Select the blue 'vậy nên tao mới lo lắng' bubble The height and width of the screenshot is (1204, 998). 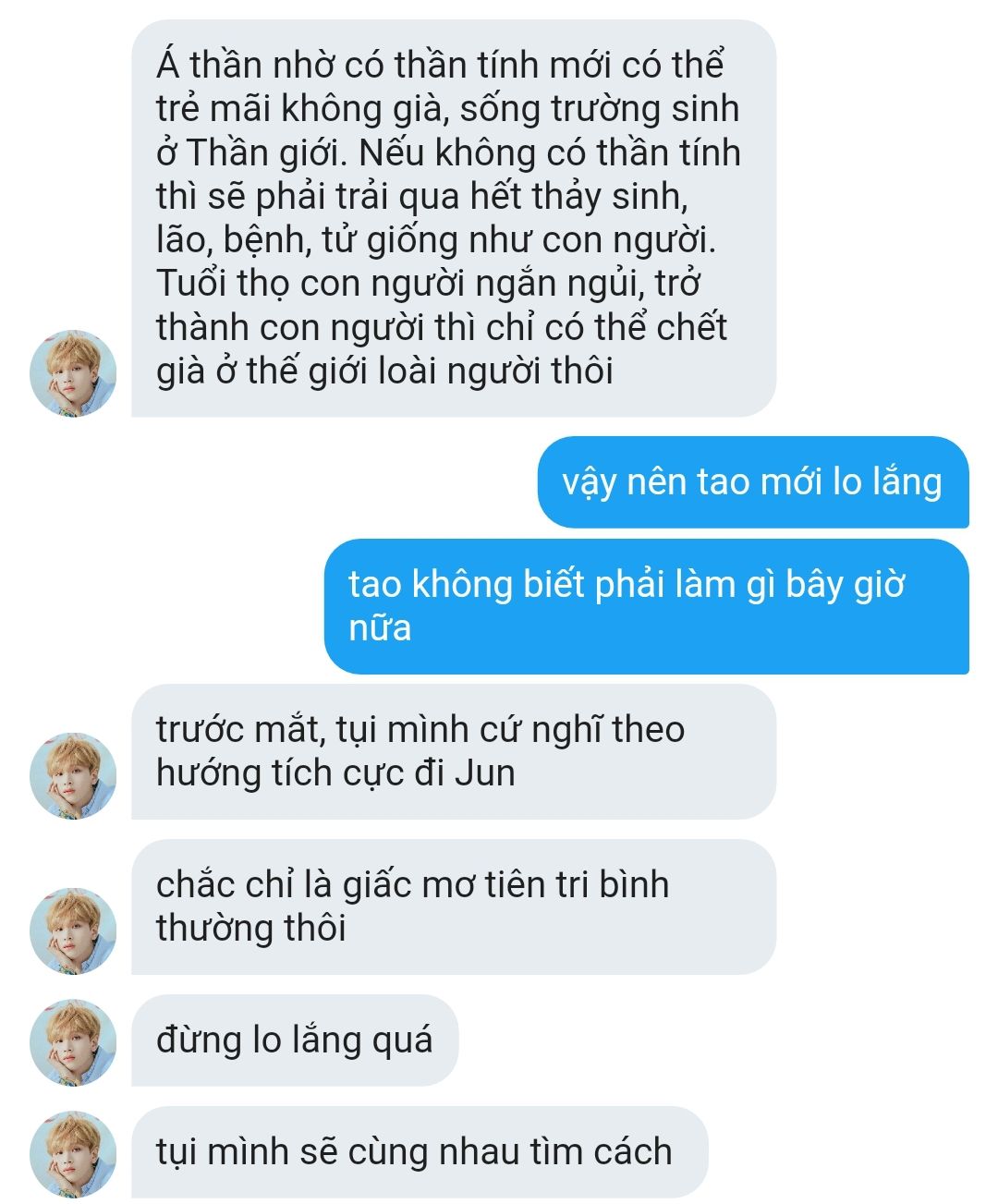[x=753, y=482]
